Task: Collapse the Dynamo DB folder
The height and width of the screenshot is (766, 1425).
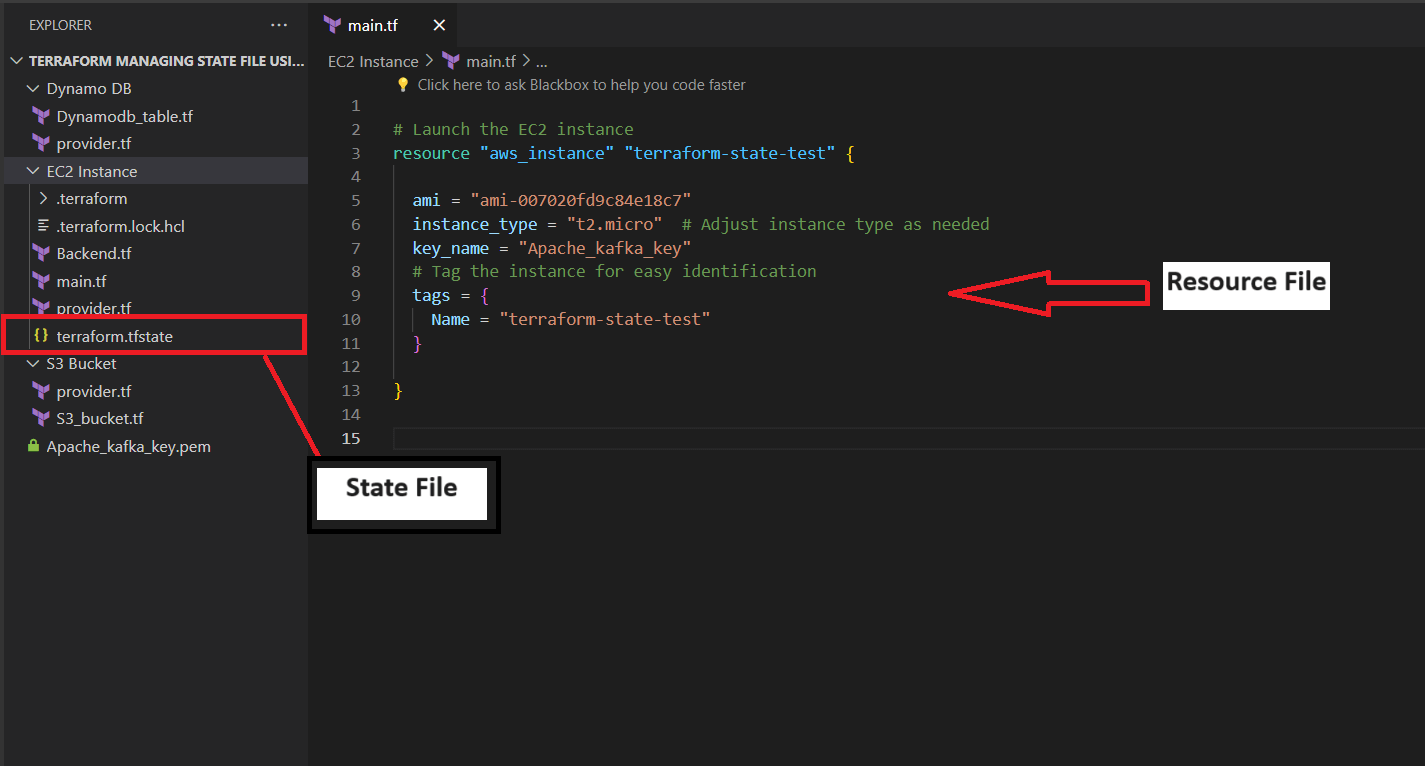Action: pos(33,89)
